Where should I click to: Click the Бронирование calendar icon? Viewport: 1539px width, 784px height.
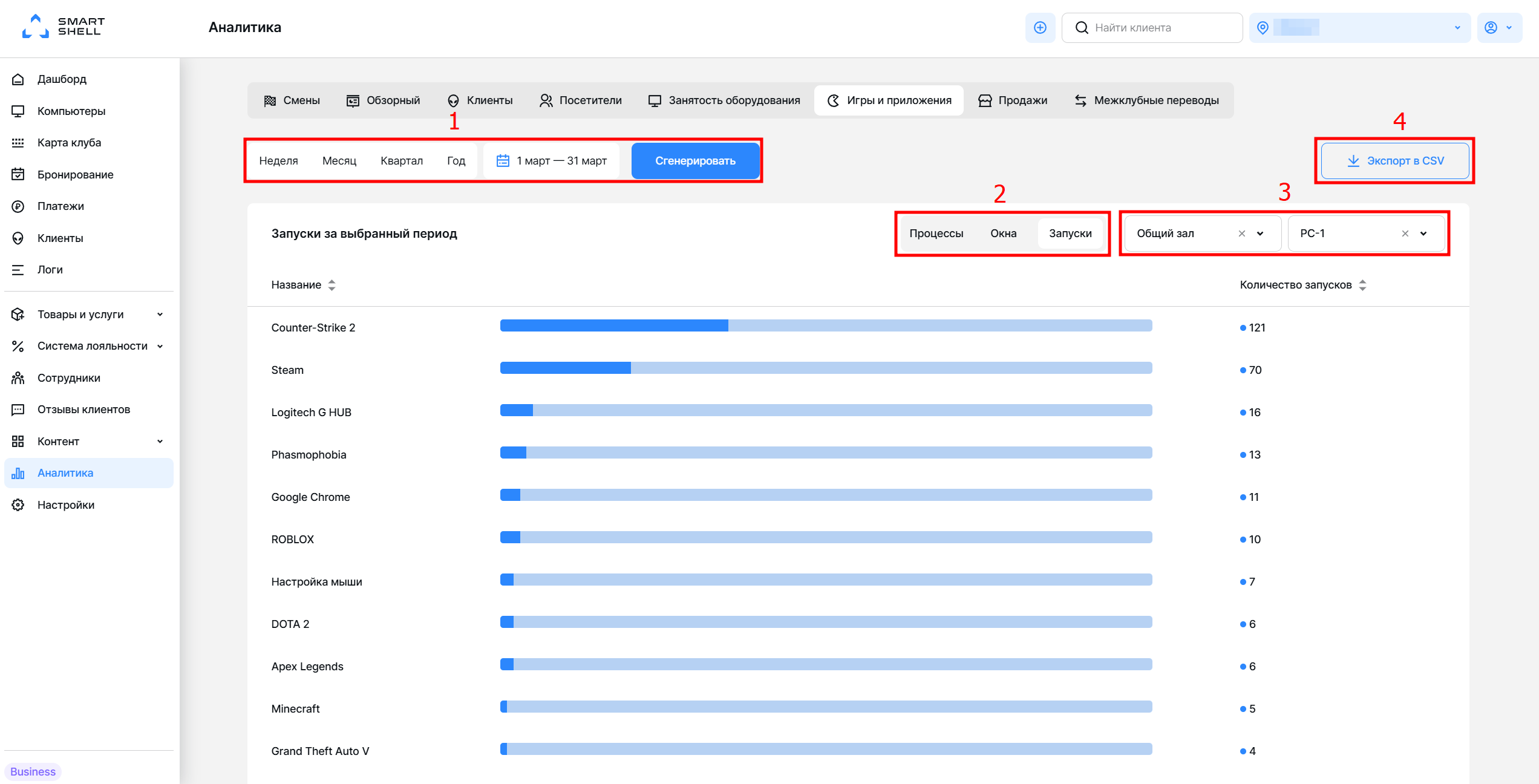(18, 174)
